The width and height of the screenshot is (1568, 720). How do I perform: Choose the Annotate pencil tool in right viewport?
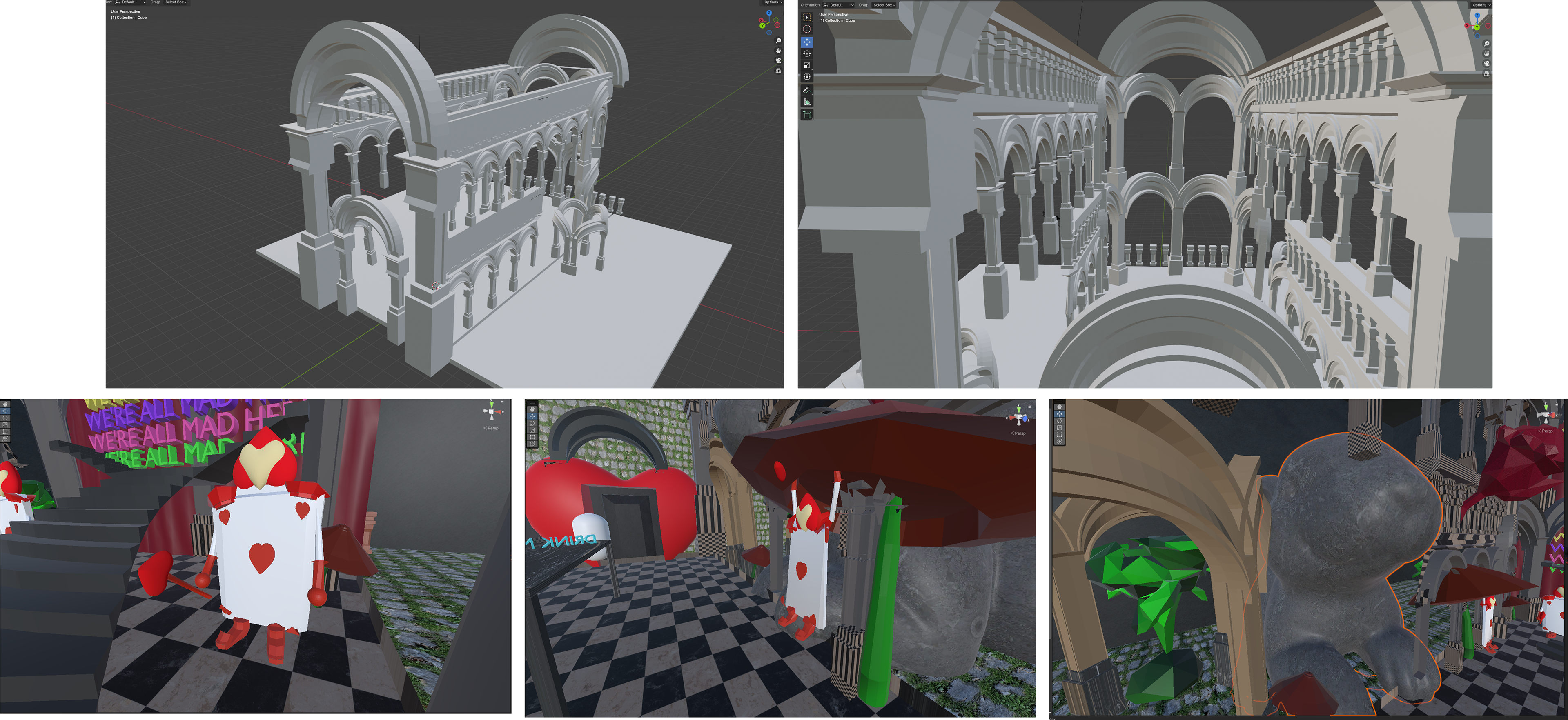[x=807, y=90]
